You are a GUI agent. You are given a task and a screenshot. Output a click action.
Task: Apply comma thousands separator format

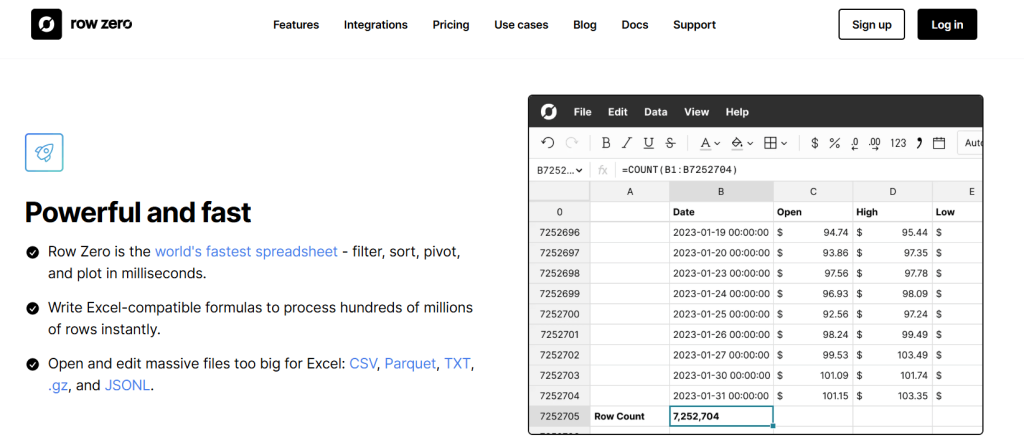pos(919,143)
